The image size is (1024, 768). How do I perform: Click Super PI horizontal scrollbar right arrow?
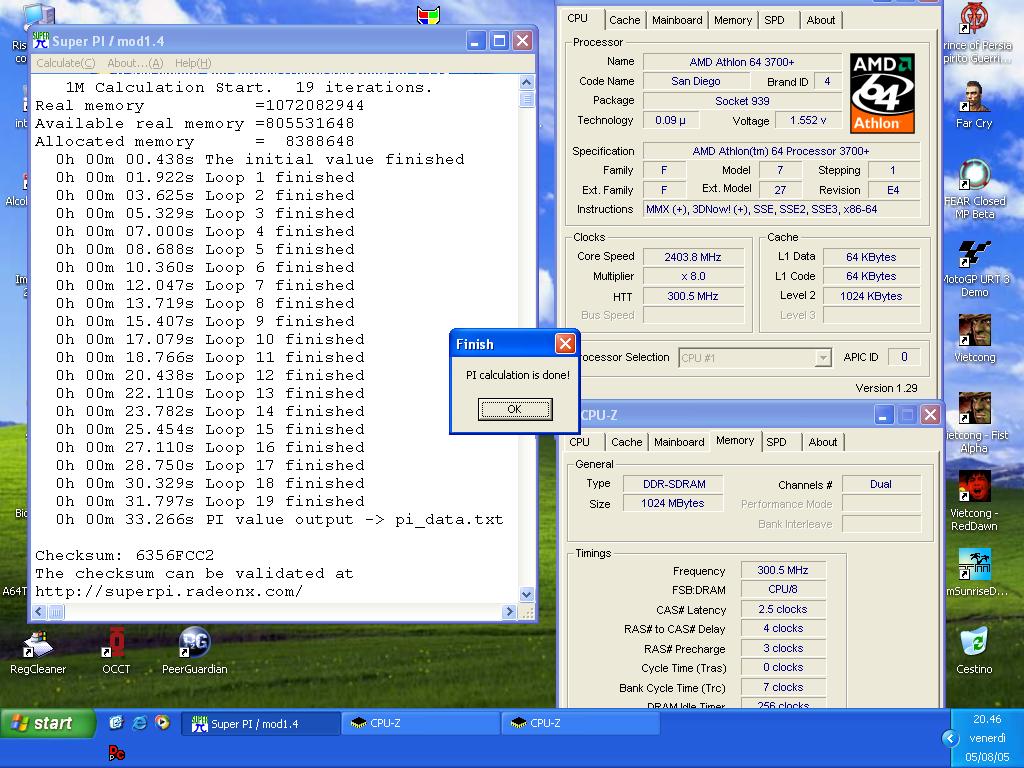coord(509,612)
